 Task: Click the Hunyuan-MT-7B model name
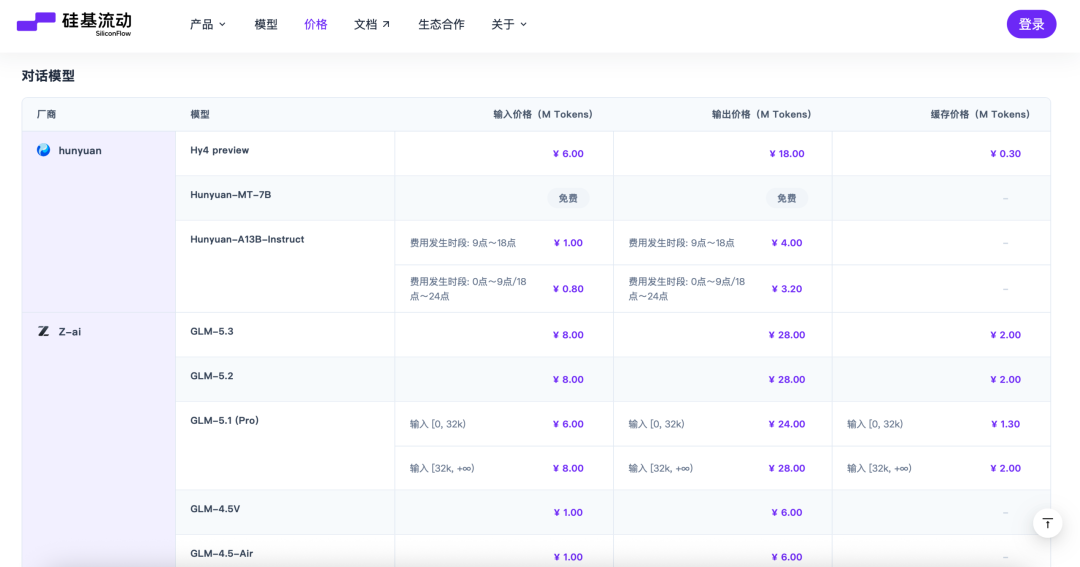(x=231, y=195)
